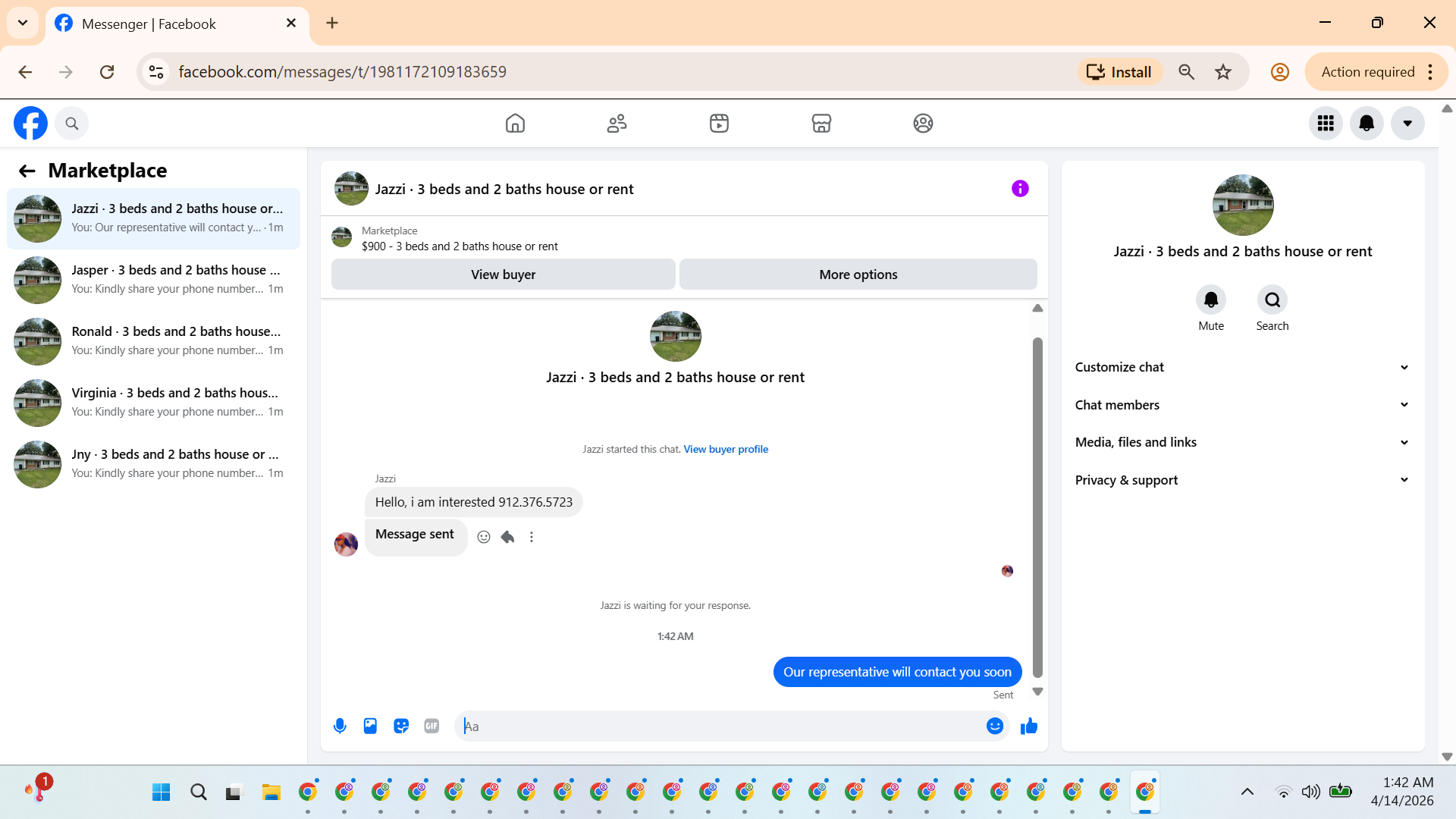Image resolution: width=1456 pixels, height=819 pixels.
Task: Reply to the Message sent bubble
Action: (x=507, y=537)
